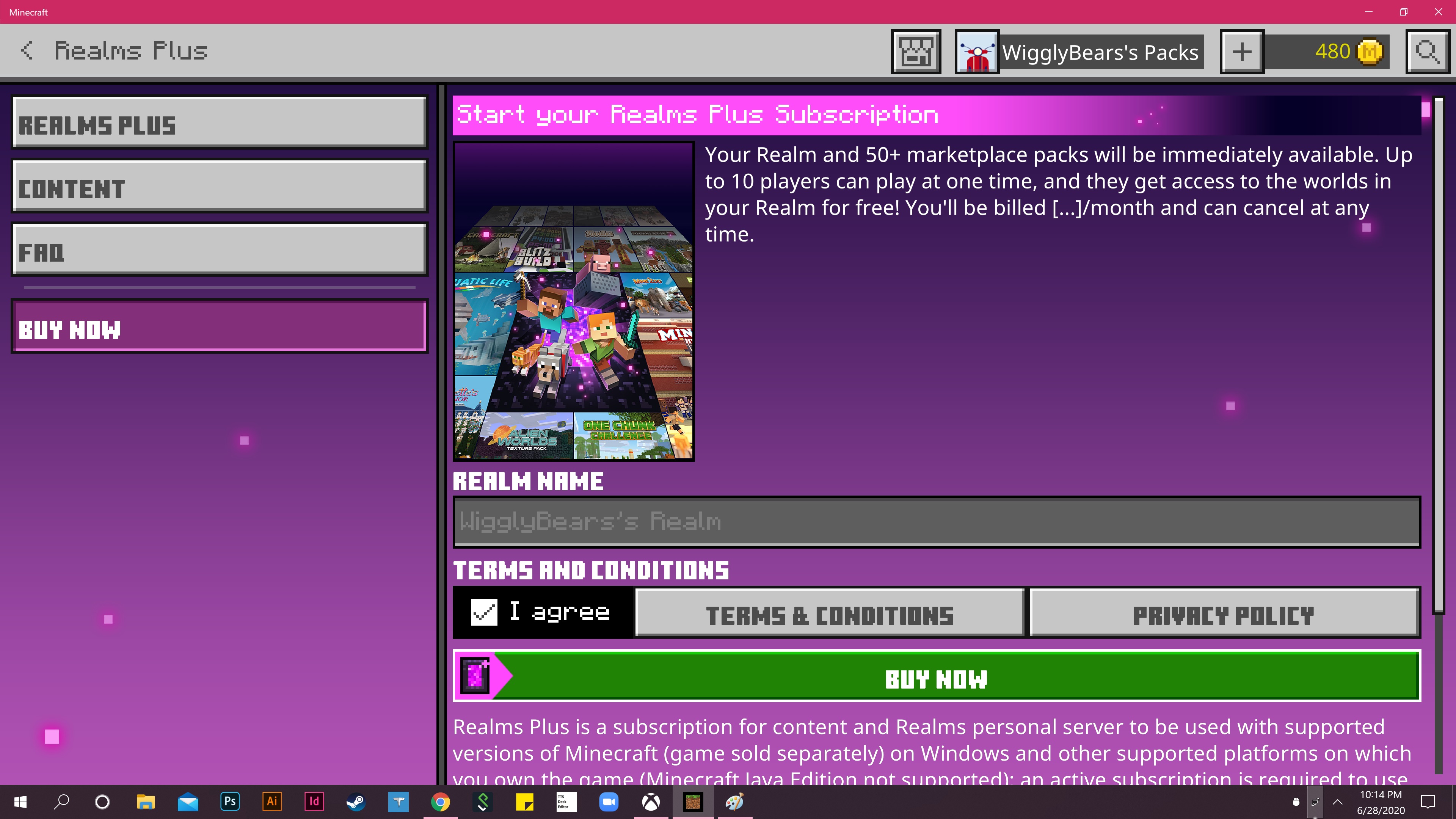Click the WigglyBears profile avatar icon
This screenshot has width=1456, height=819.
[x=977, y=52]
